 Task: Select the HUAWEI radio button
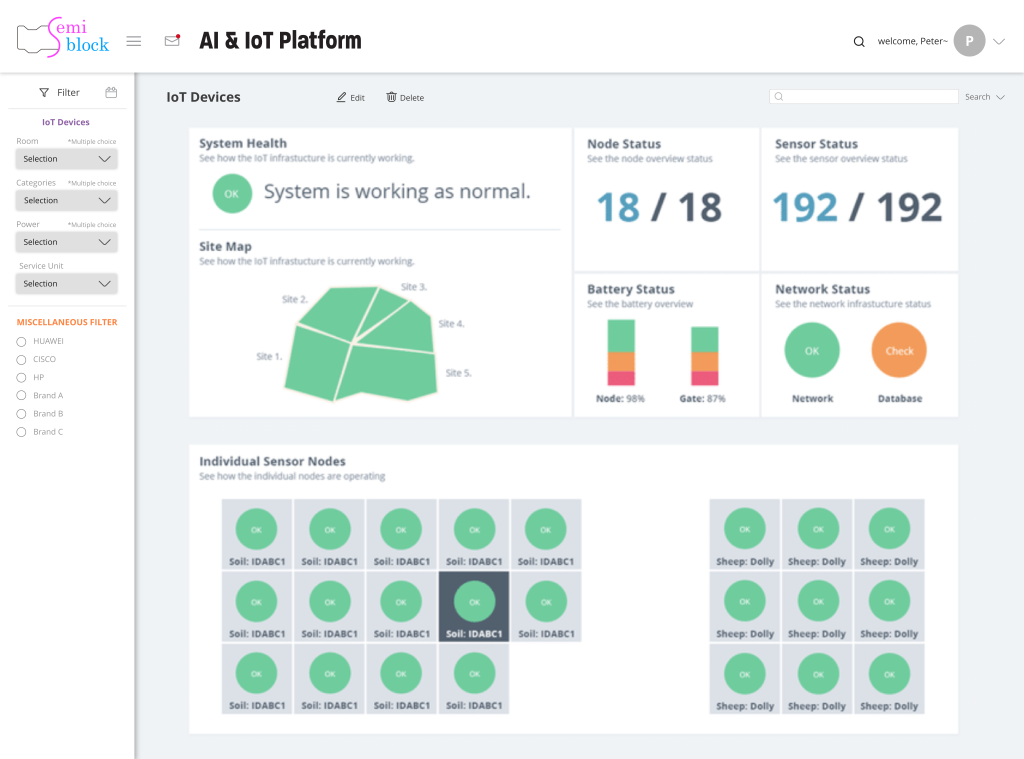[x=22, y=341]
